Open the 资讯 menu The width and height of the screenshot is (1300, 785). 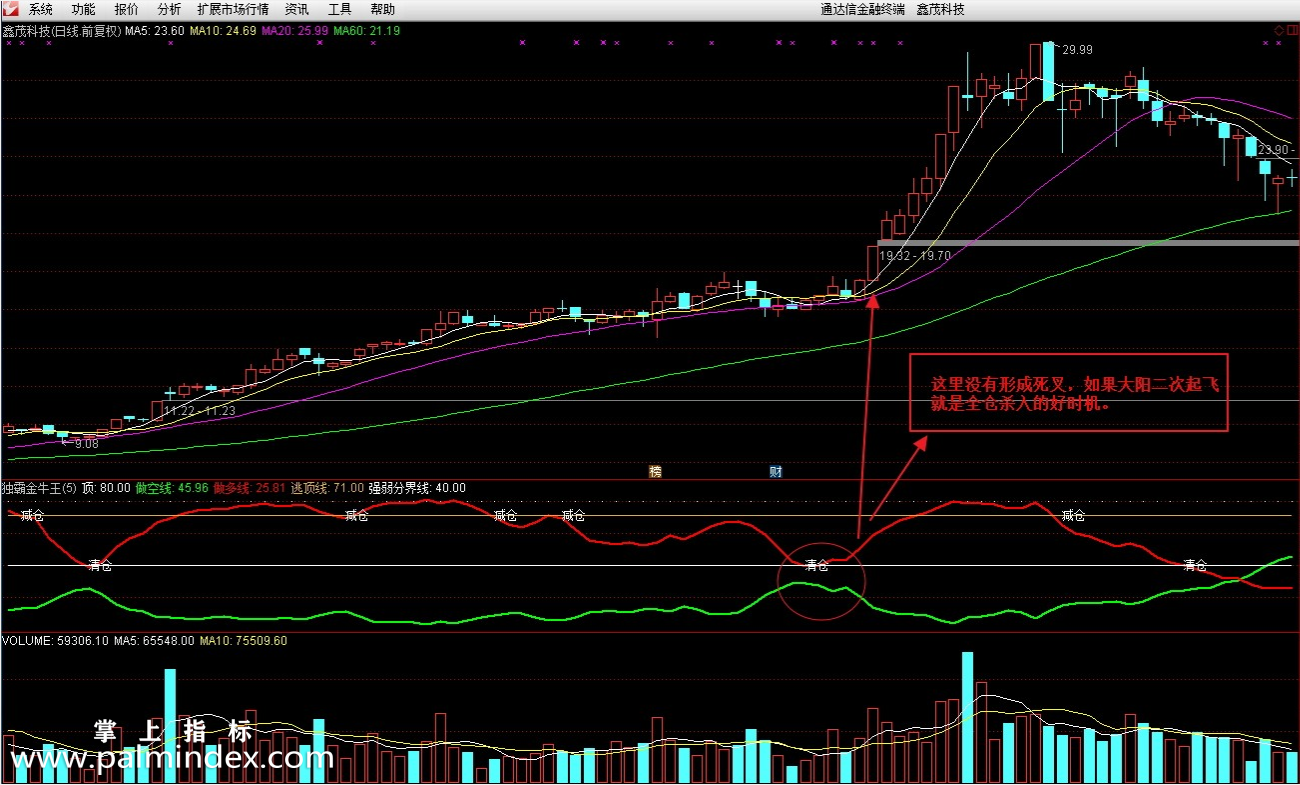tap(297, 9)
